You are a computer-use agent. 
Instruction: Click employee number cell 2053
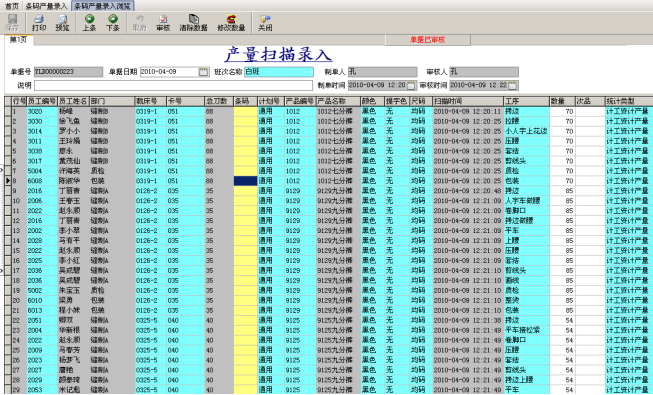click(42, 390)
